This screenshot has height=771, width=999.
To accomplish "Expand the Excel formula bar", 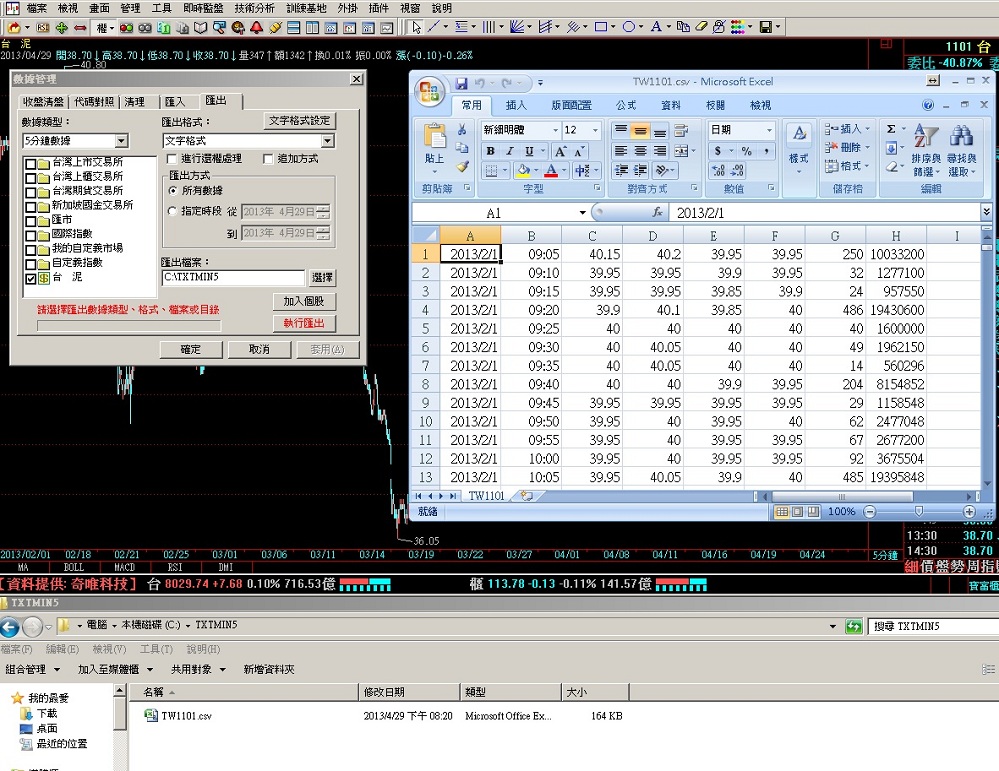I will pyautogui.click(x=986, y=212).
